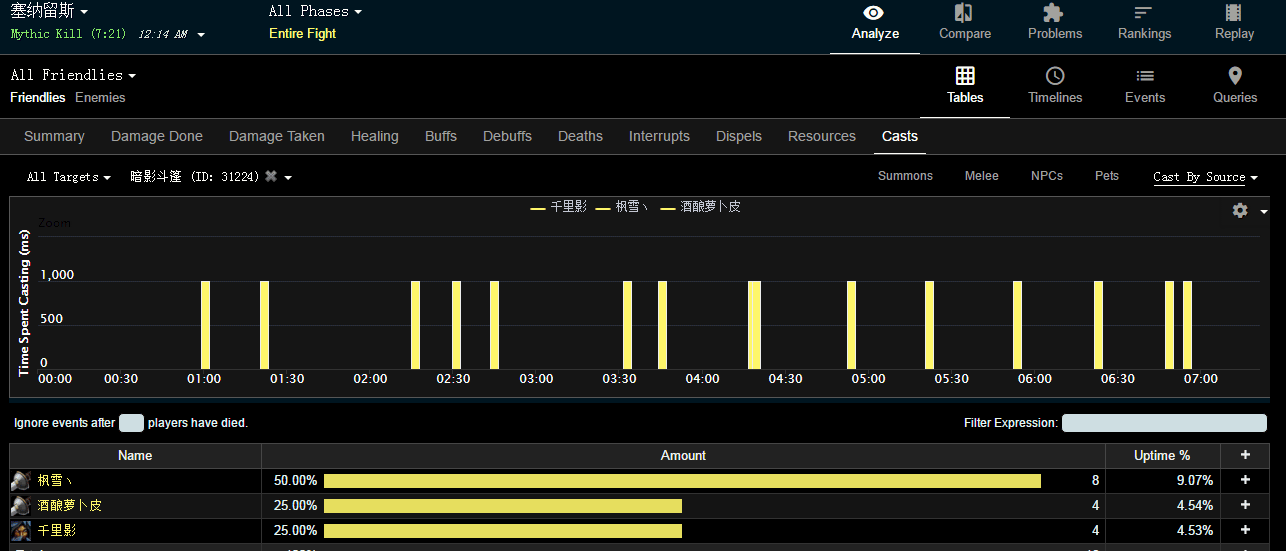Expand the All Phases dropdown

(315, 11)
